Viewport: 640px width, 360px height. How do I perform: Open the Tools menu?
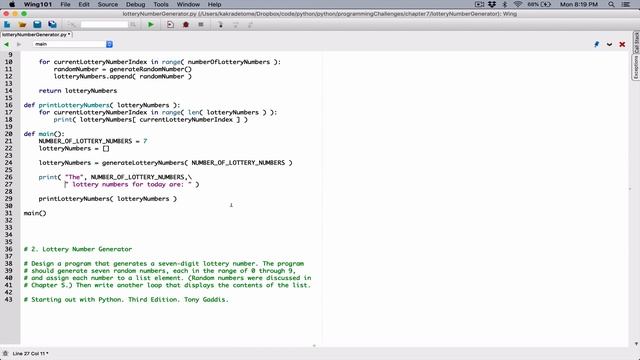click(161, 4)
